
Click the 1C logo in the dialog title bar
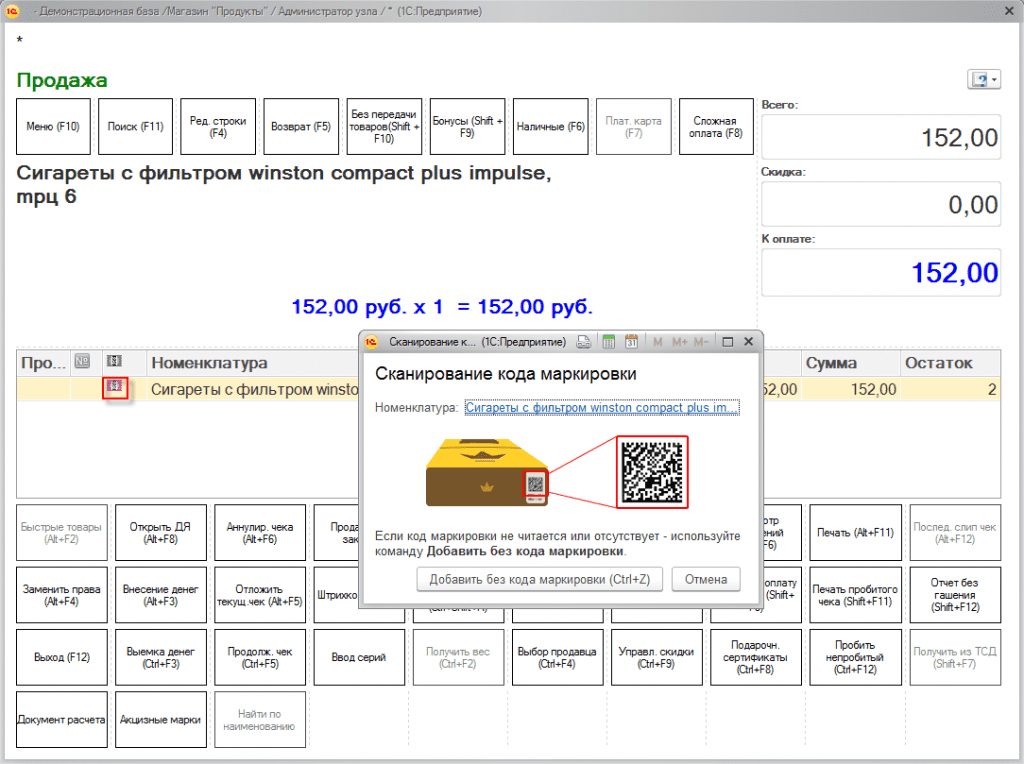(372, 342)
